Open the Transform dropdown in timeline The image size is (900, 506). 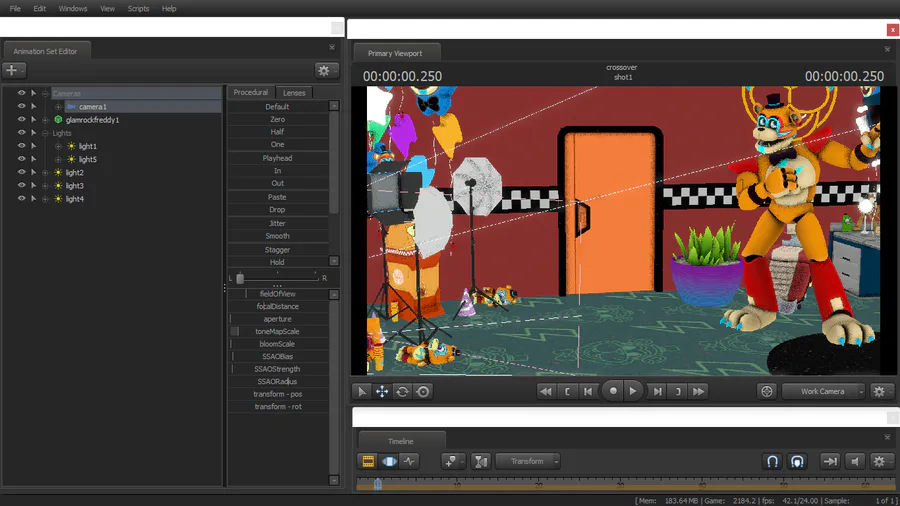click(527, 461)
